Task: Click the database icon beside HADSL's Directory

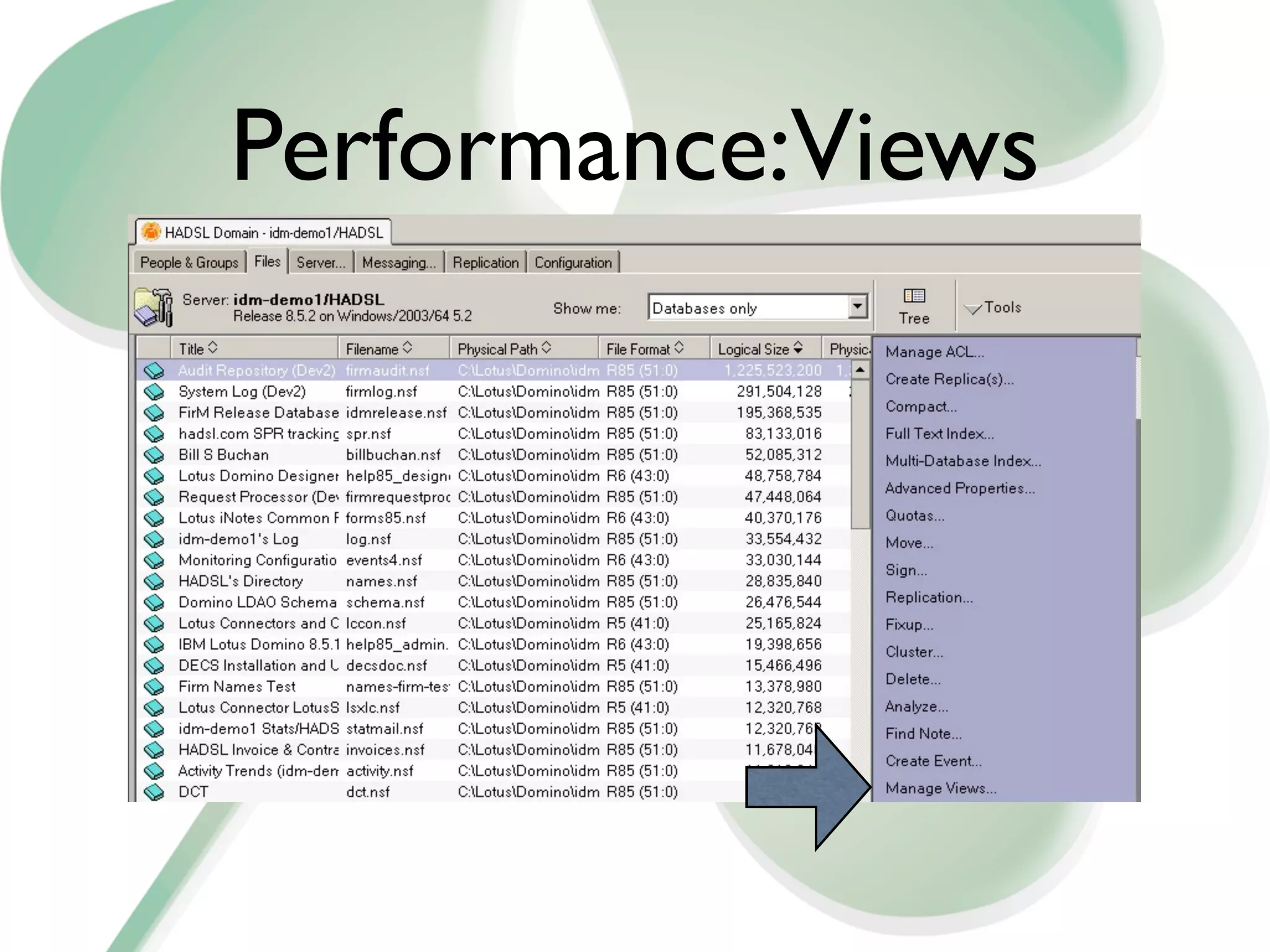Action: (154, 581)
